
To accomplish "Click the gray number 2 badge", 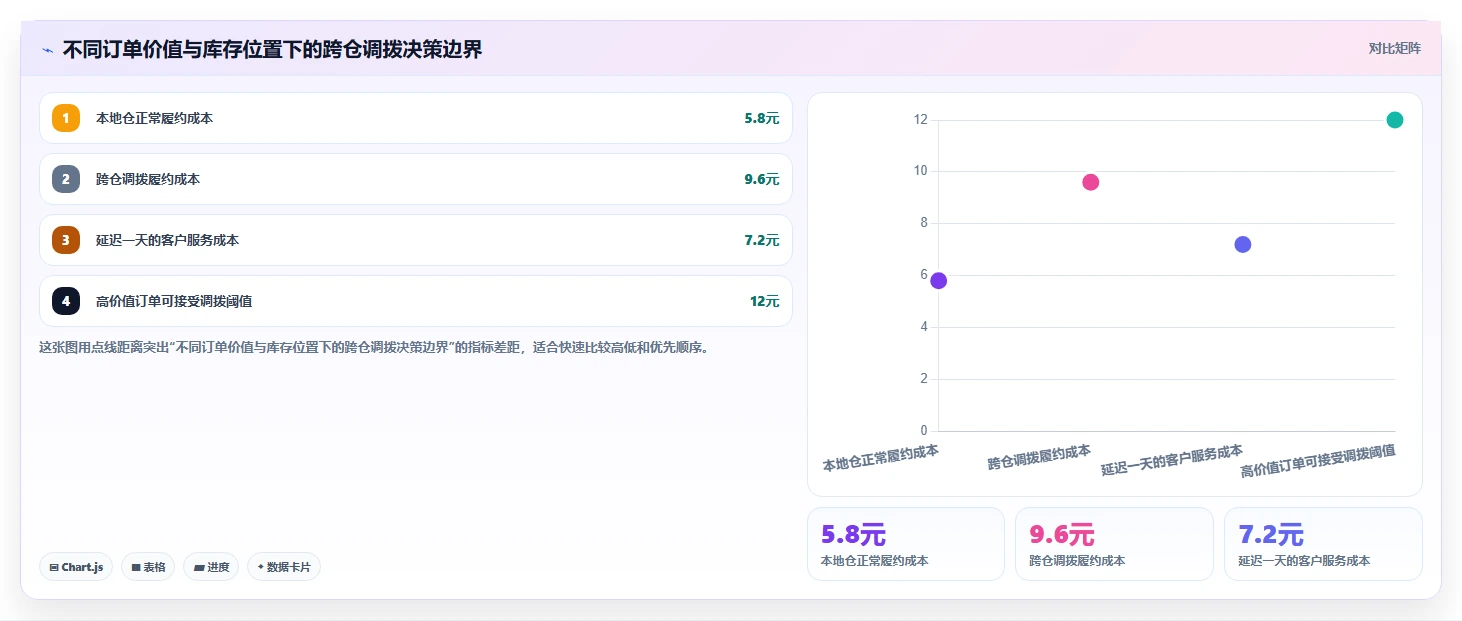I will tap(66, 179).
